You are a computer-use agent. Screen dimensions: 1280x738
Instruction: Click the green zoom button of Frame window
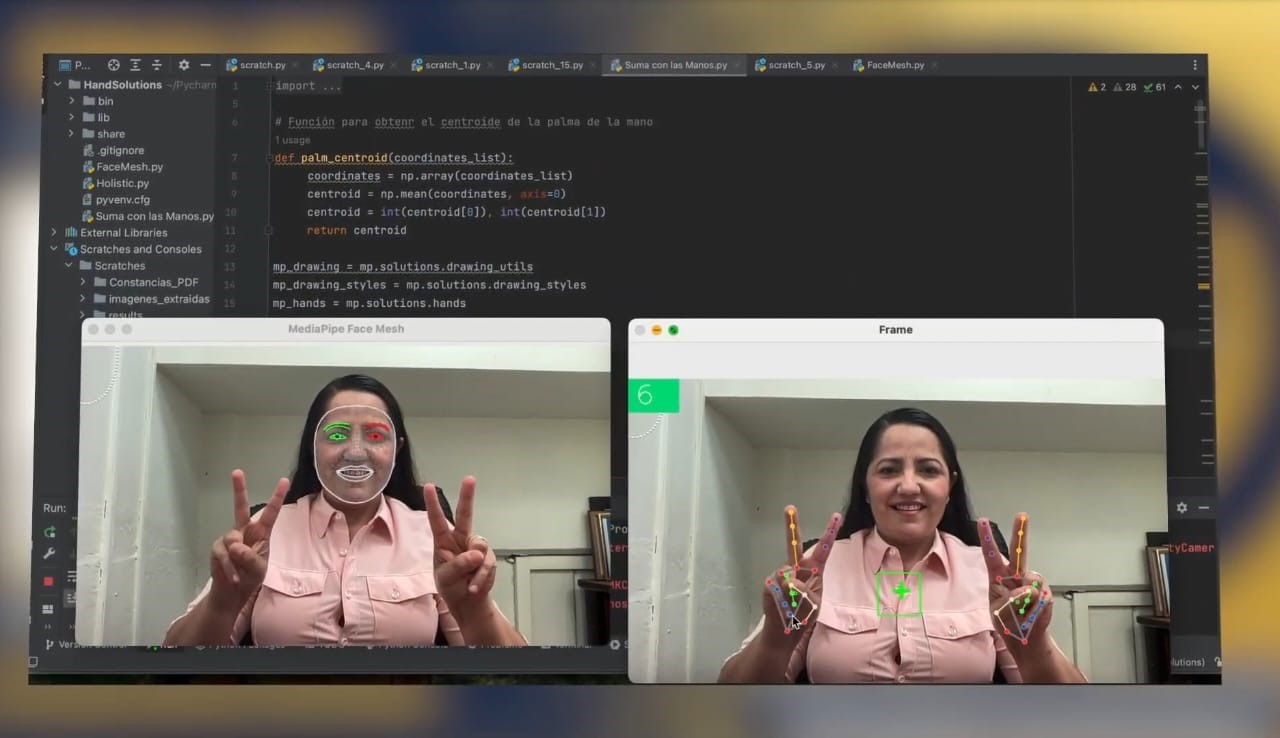click(x=673, y=330)
